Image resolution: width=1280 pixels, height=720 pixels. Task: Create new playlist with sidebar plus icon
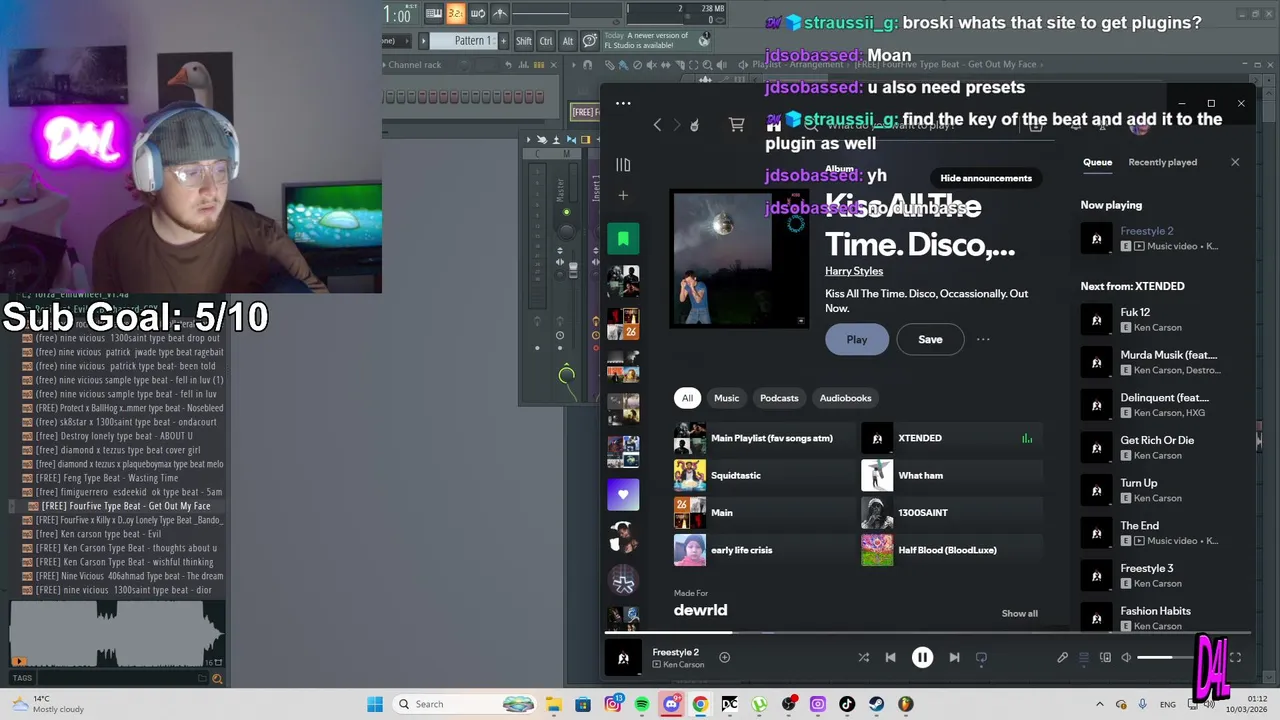tap(623, 195)
